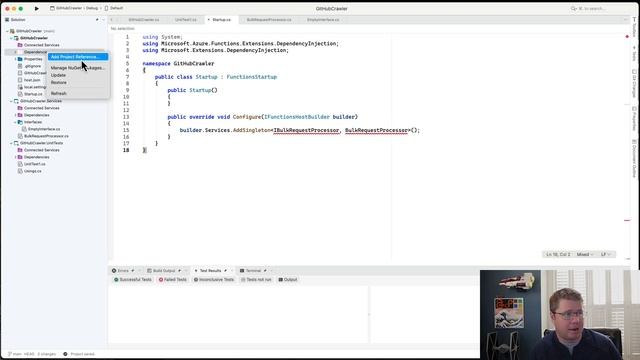The image size is (640, 360).
Task: Select host.json in the solution tree
Action: [32, 80]
